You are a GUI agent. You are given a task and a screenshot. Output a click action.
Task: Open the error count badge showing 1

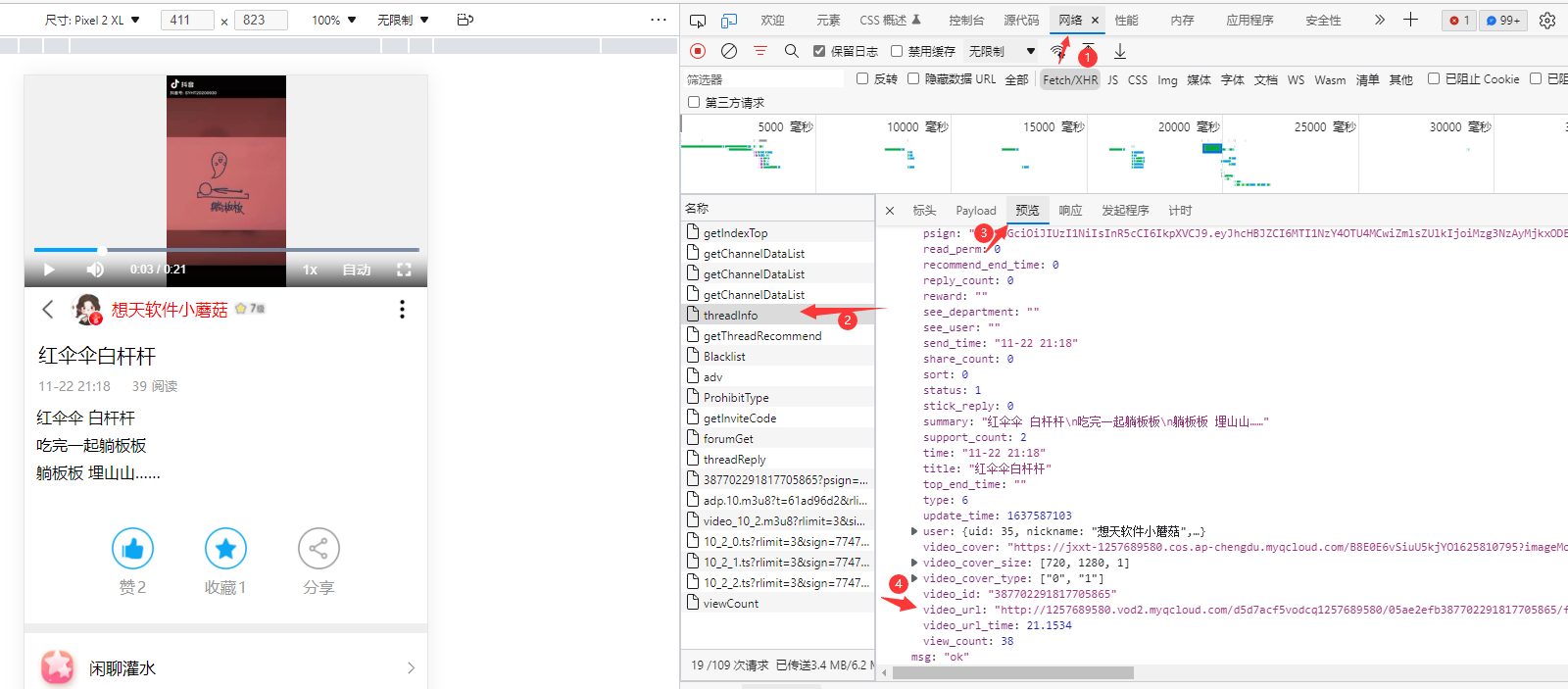[x=1459, y=20]
